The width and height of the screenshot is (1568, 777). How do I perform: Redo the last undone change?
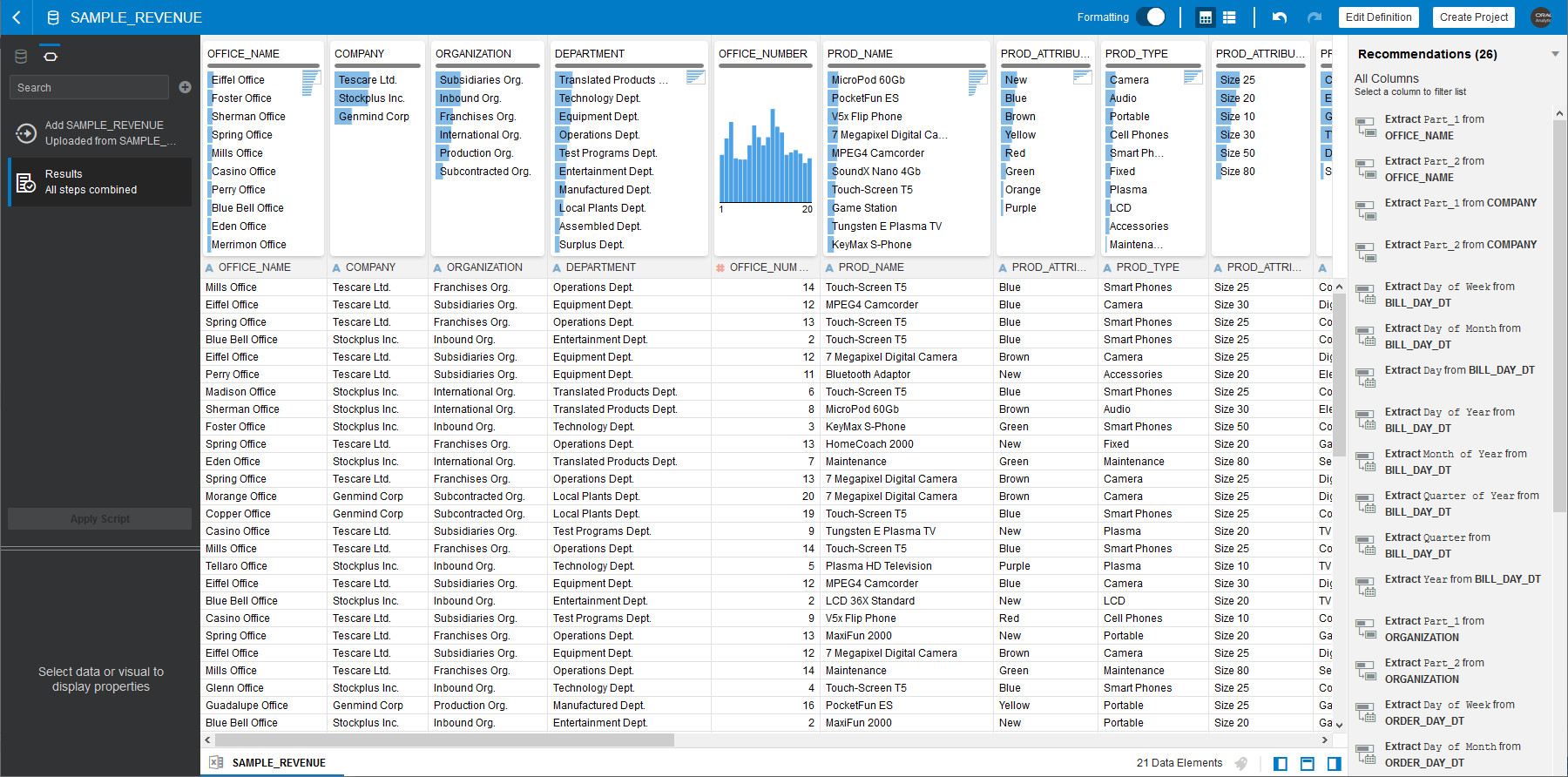click(1315, 17)
